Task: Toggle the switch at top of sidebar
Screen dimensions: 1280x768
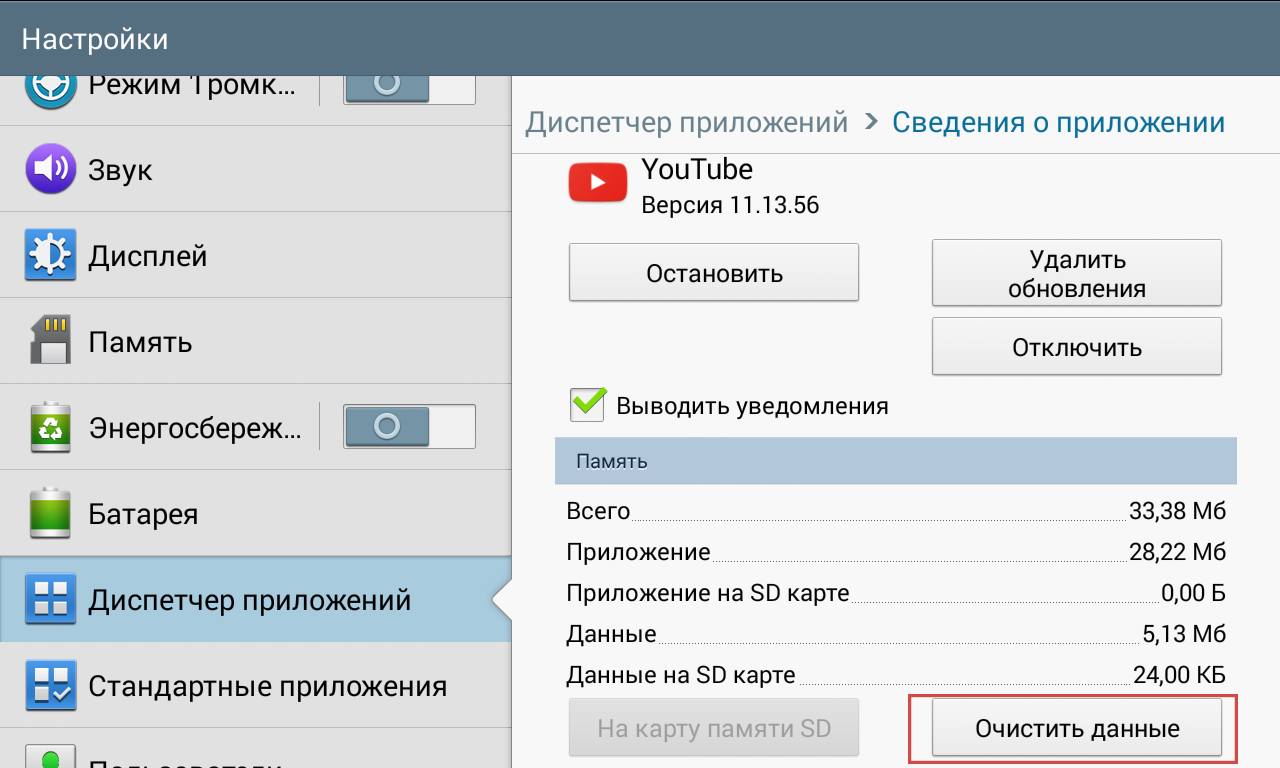Action: pos(409,86)
